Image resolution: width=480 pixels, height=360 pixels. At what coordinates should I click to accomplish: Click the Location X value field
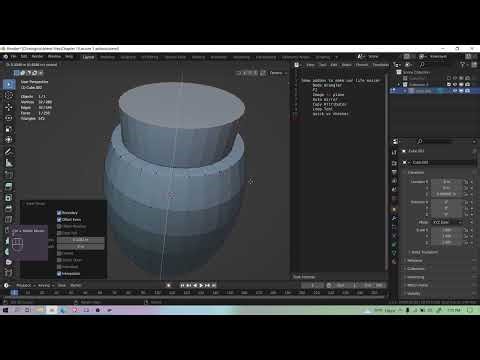(447, 182)
